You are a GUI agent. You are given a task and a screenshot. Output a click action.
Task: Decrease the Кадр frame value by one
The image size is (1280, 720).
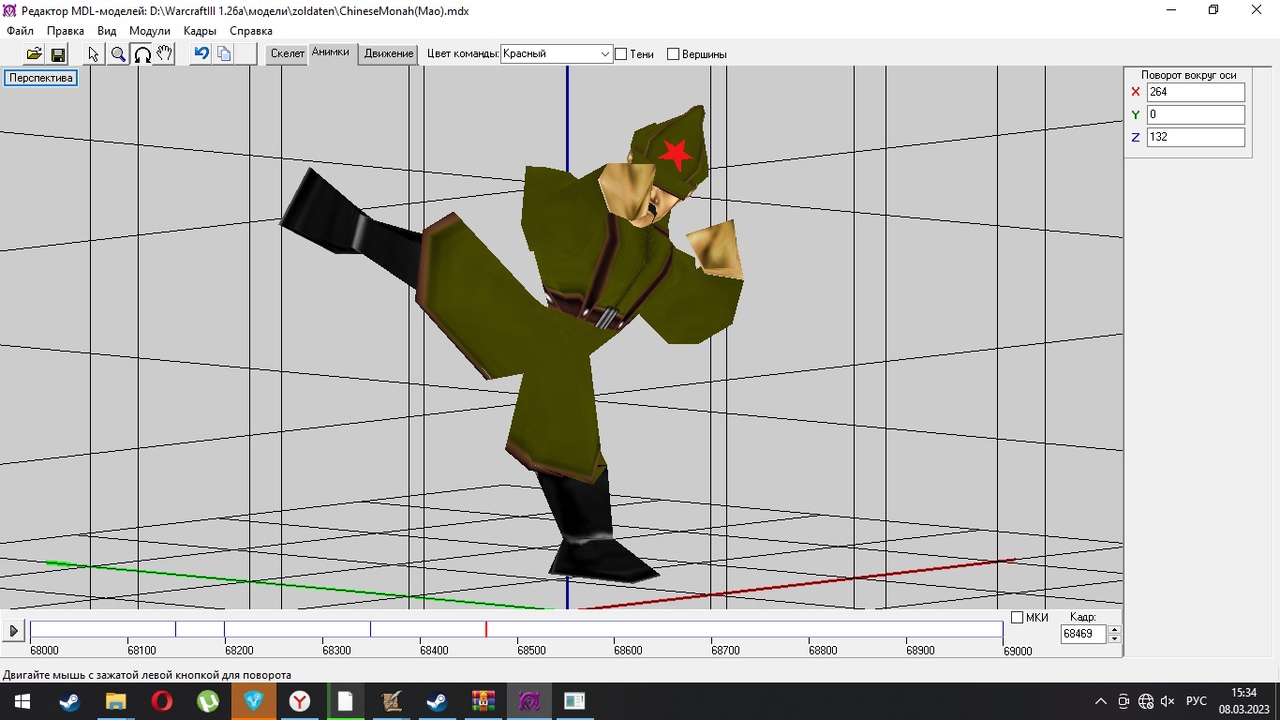click(x=1115, y=638)
